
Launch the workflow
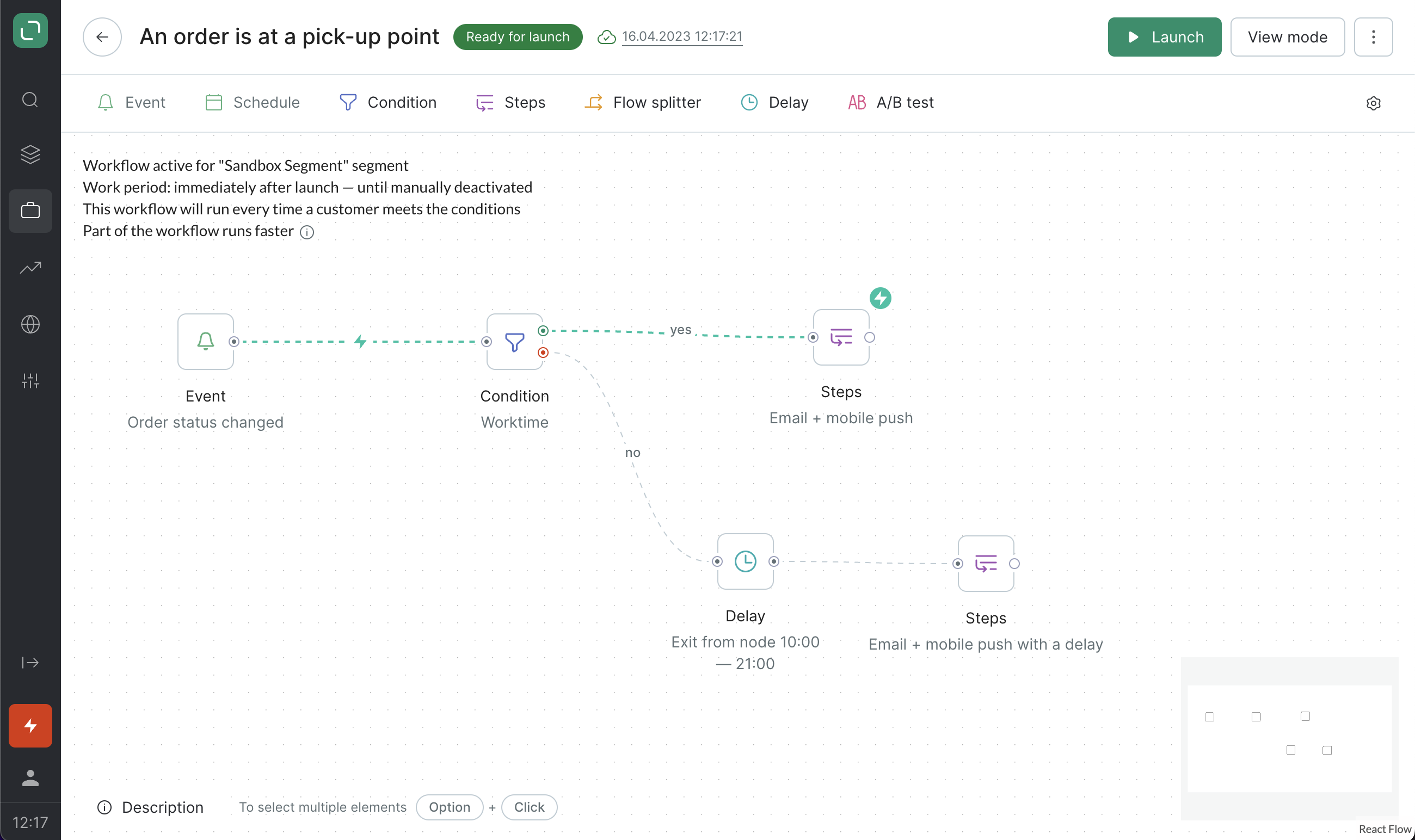(x=1164, y=37)
